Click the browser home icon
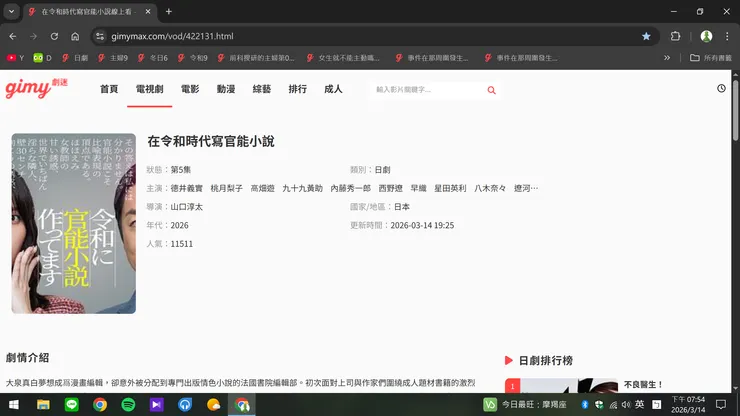740x416 pixels. click(75, 36)
